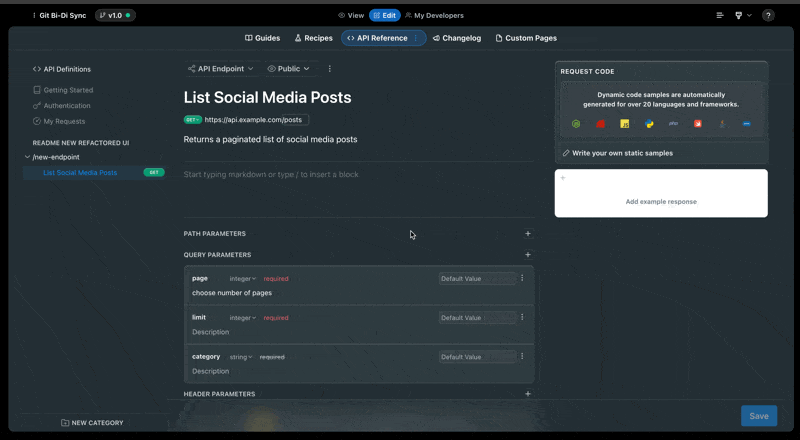Open string type dropdown for category

(x=241, y=357)
